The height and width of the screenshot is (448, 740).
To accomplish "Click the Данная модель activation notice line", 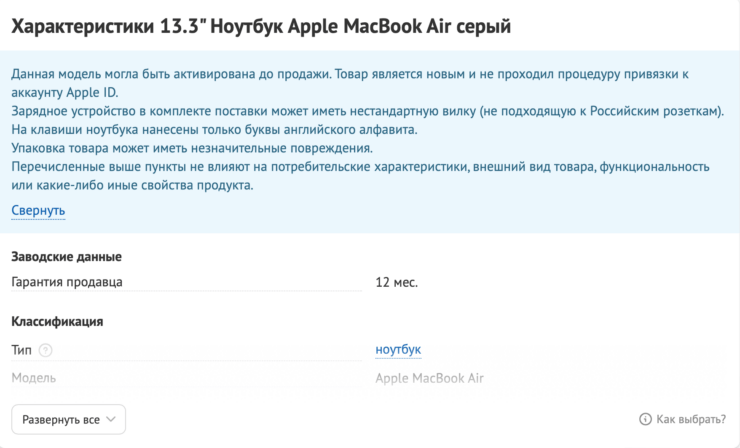I will pyautogui.click(x=350, y=74).
